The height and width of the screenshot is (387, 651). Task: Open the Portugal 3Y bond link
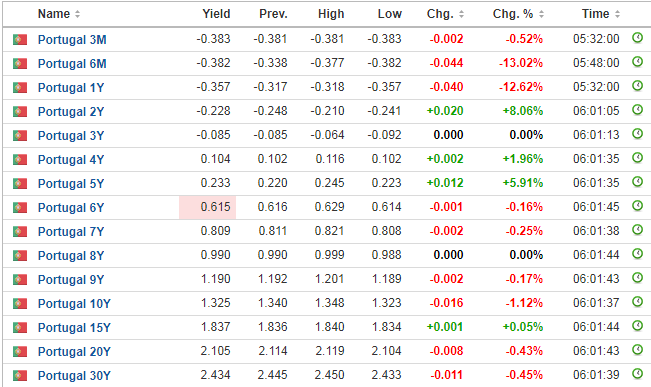pyautogui.click(x=71, y=136)
